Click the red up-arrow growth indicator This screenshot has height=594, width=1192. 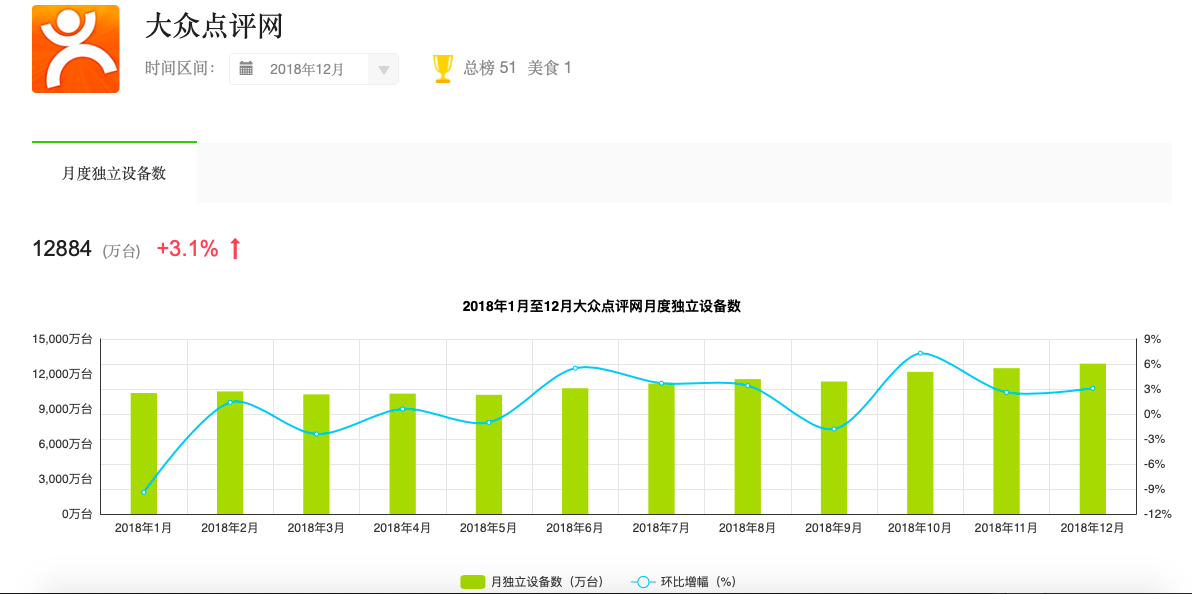235,248
